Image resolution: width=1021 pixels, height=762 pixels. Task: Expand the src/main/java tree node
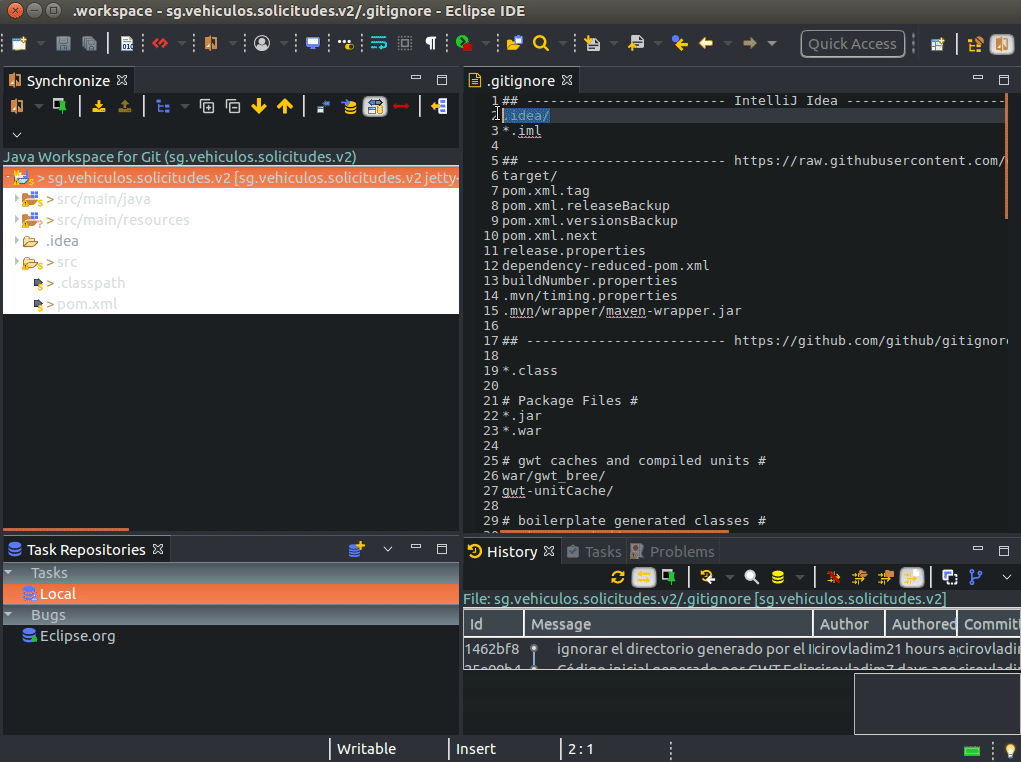pos(17,198)
